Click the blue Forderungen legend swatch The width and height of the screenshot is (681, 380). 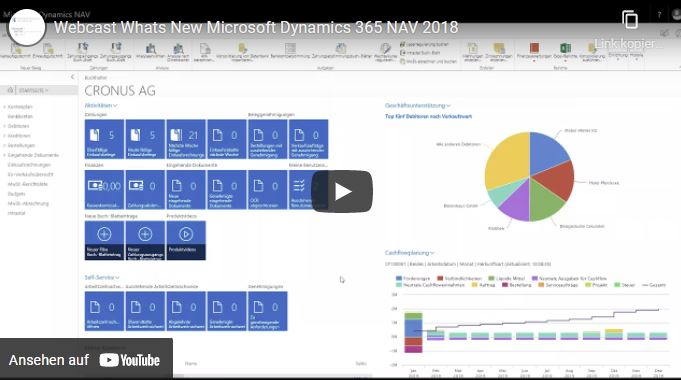tap(399, 278)
